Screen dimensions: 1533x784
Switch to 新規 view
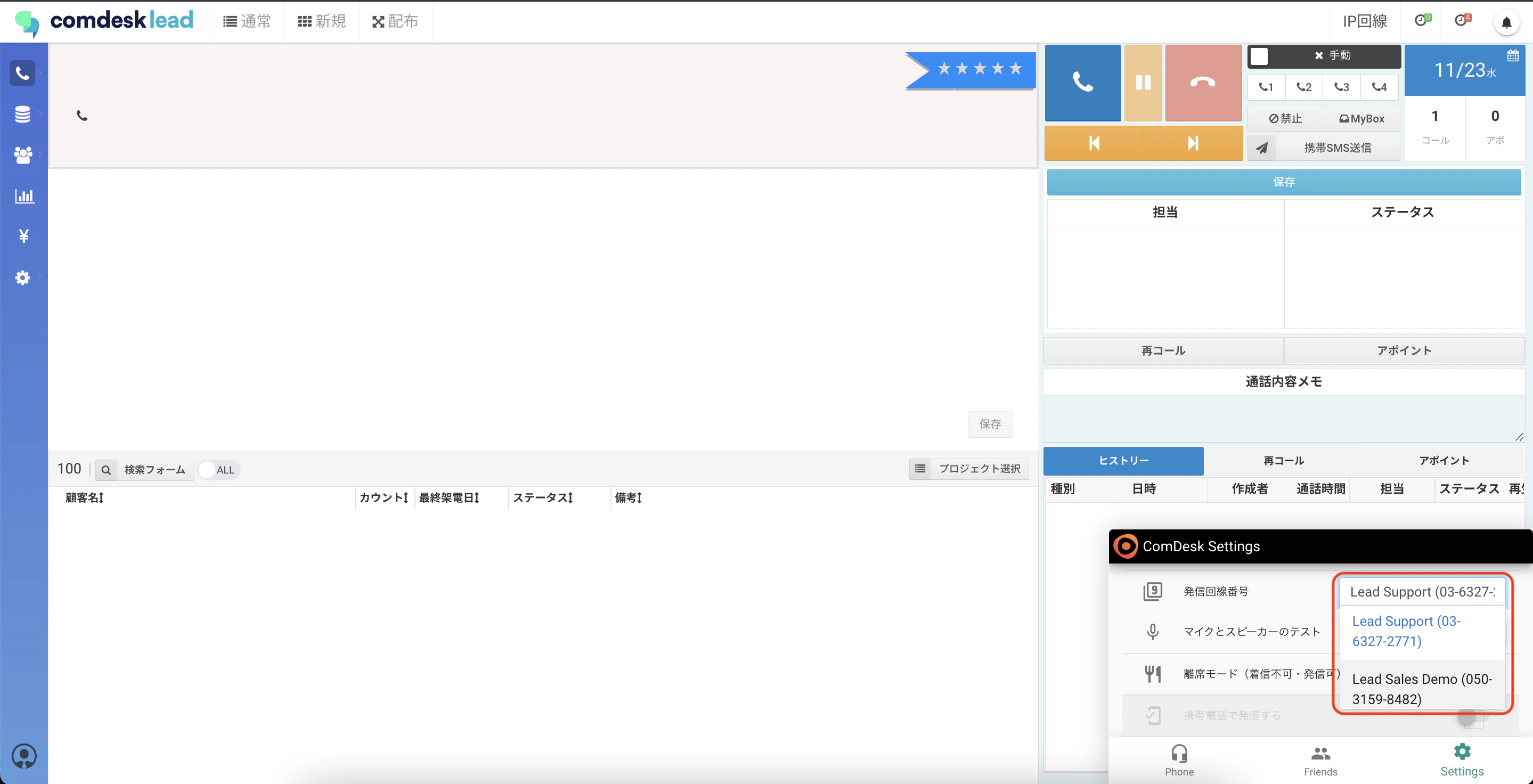322,21
